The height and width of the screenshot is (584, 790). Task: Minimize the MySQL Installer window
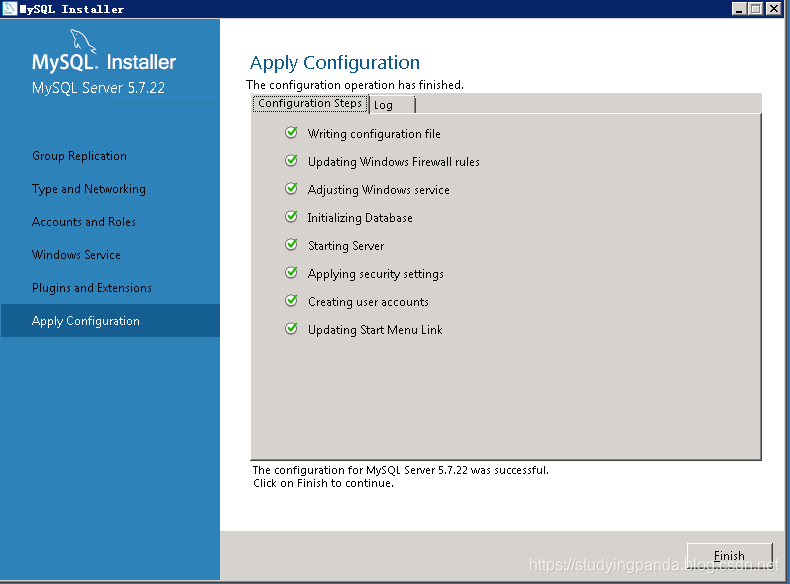(x=739, y=9)
